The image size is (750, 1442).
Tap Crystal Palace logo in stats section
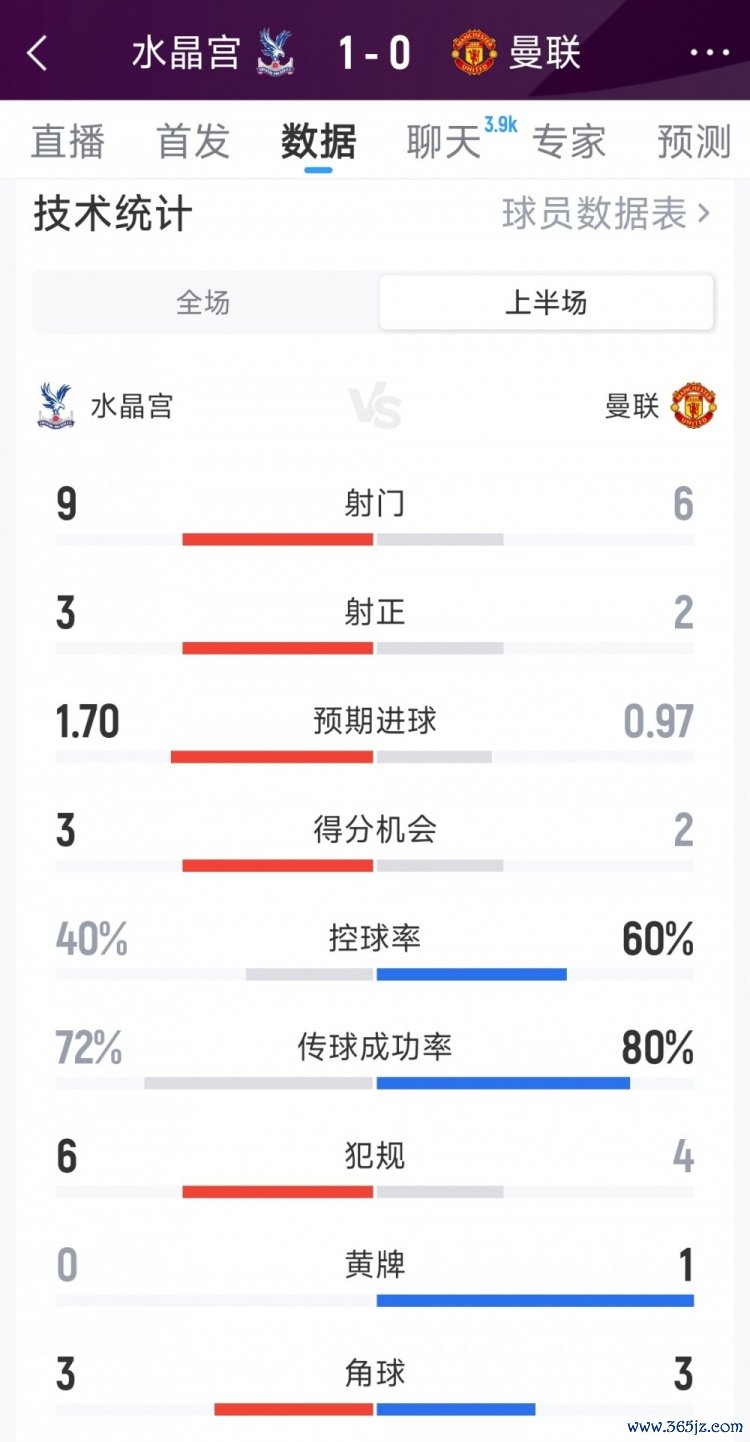pyautogui.click(x=56, y=406)
